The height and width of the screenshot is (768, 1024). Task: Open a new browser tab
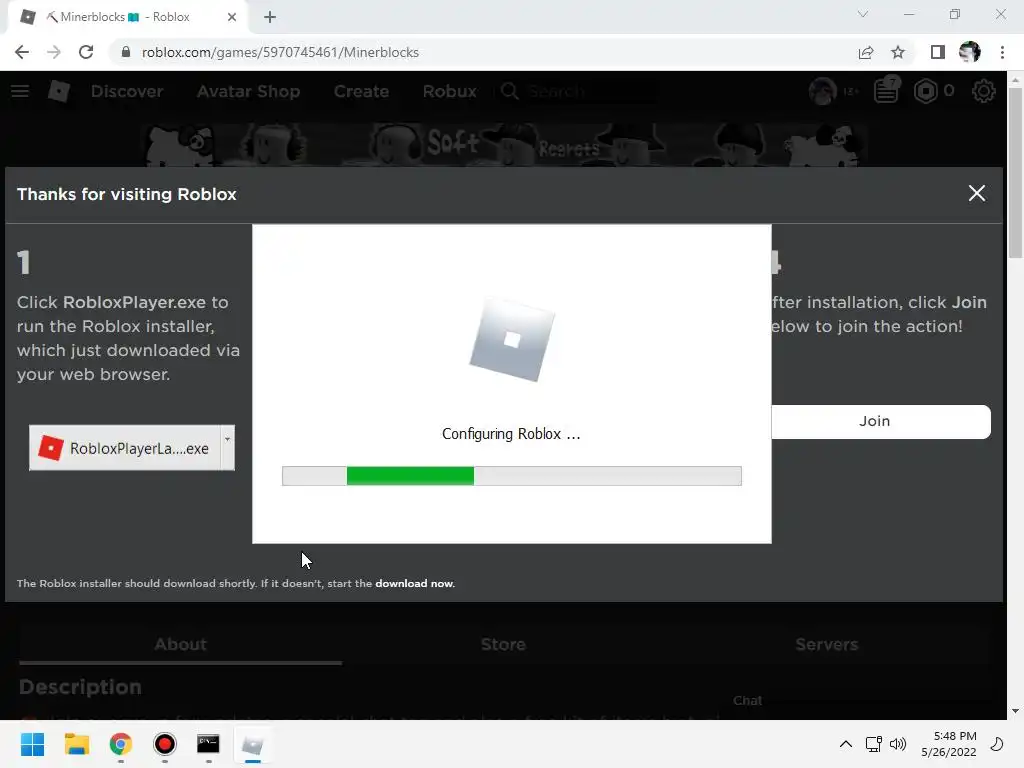pos(270,17)
